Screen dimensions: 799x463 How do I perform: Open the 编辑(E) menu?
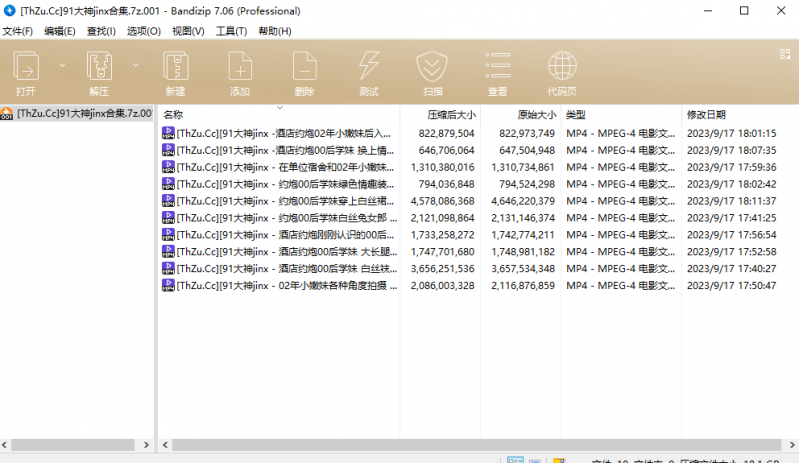60,31
